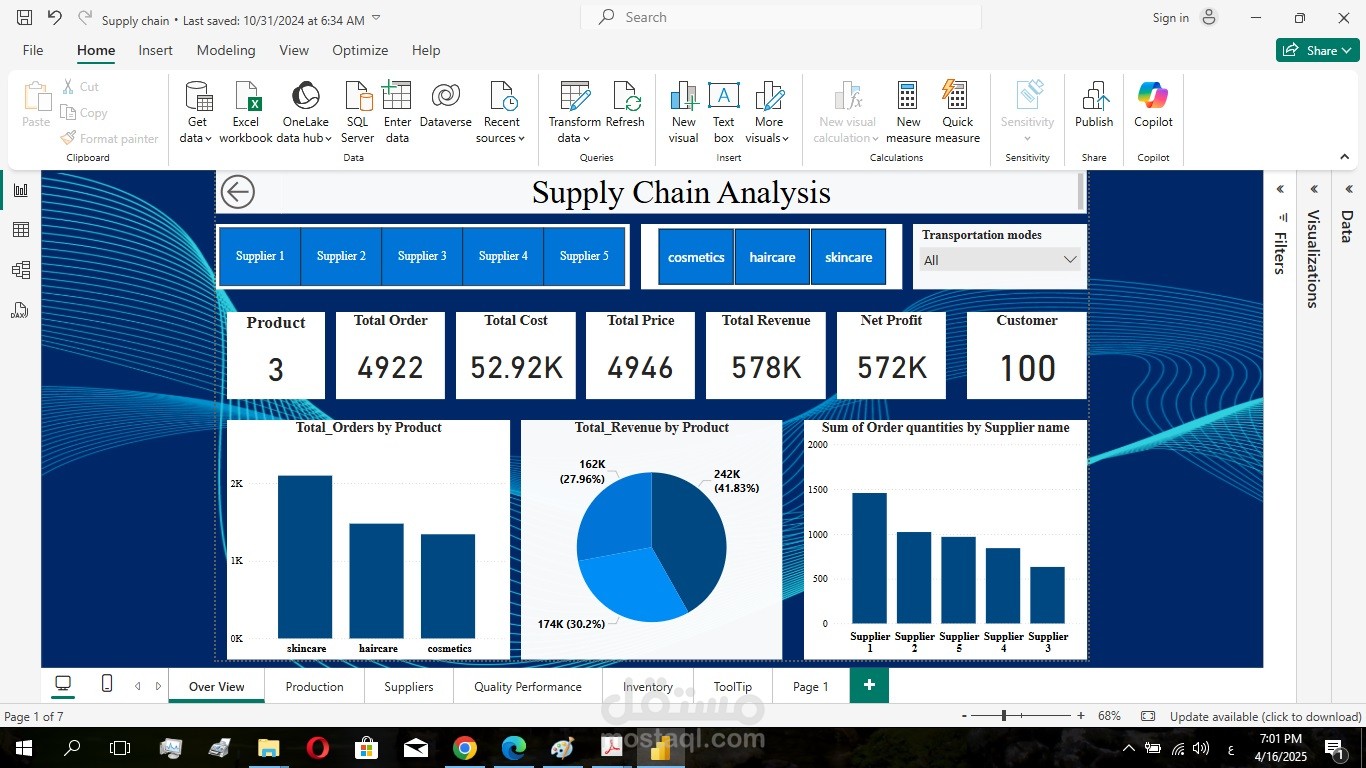Collapse the ribbon

click(1345, 157)
